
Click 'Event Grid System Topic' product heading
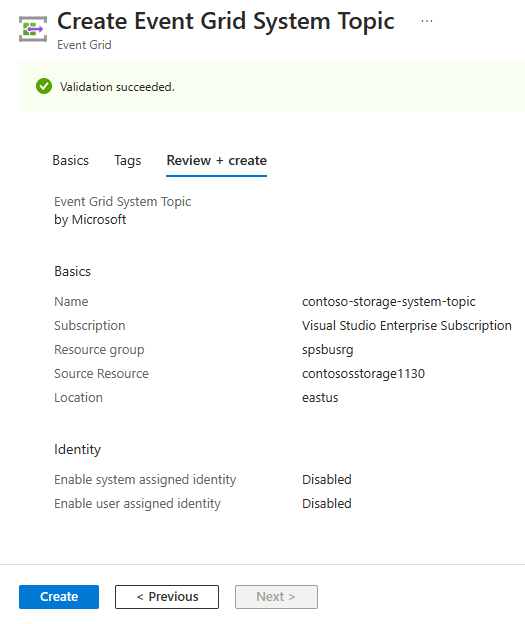(123, 202)
